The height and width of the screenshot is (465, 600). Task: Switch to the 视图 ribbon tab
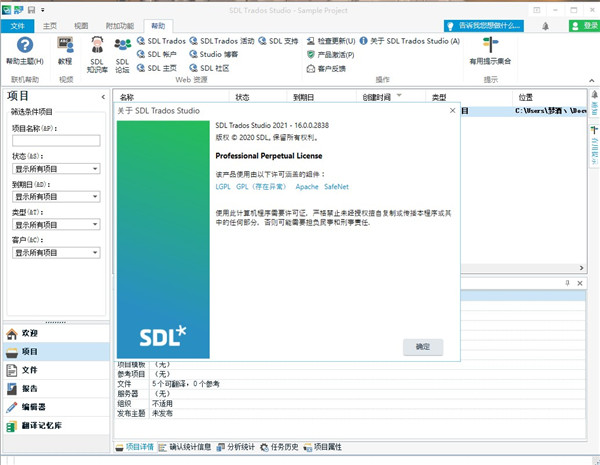(81, 24)
